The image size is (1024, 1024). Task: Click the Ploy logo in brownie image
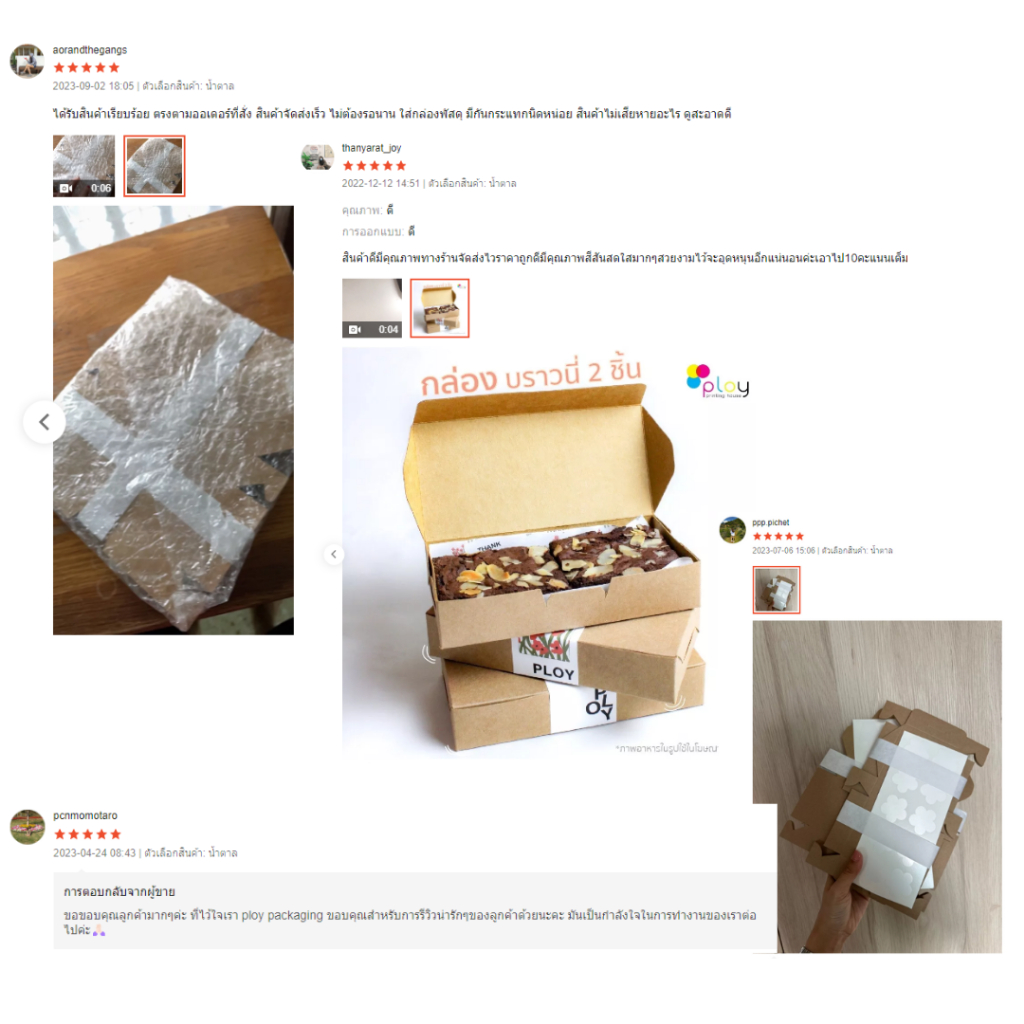[x=718, y=382]
